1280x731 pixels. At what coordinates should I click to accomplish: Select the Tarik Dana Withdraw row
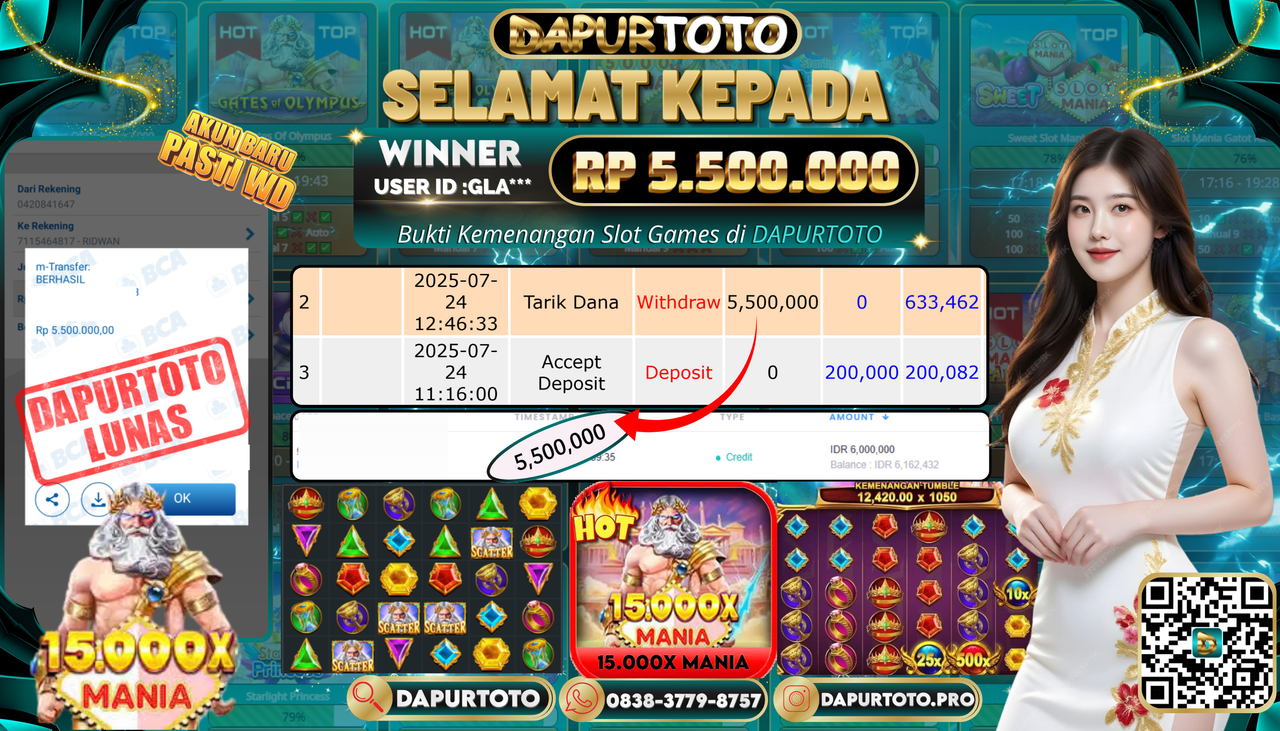coord(640,302)
